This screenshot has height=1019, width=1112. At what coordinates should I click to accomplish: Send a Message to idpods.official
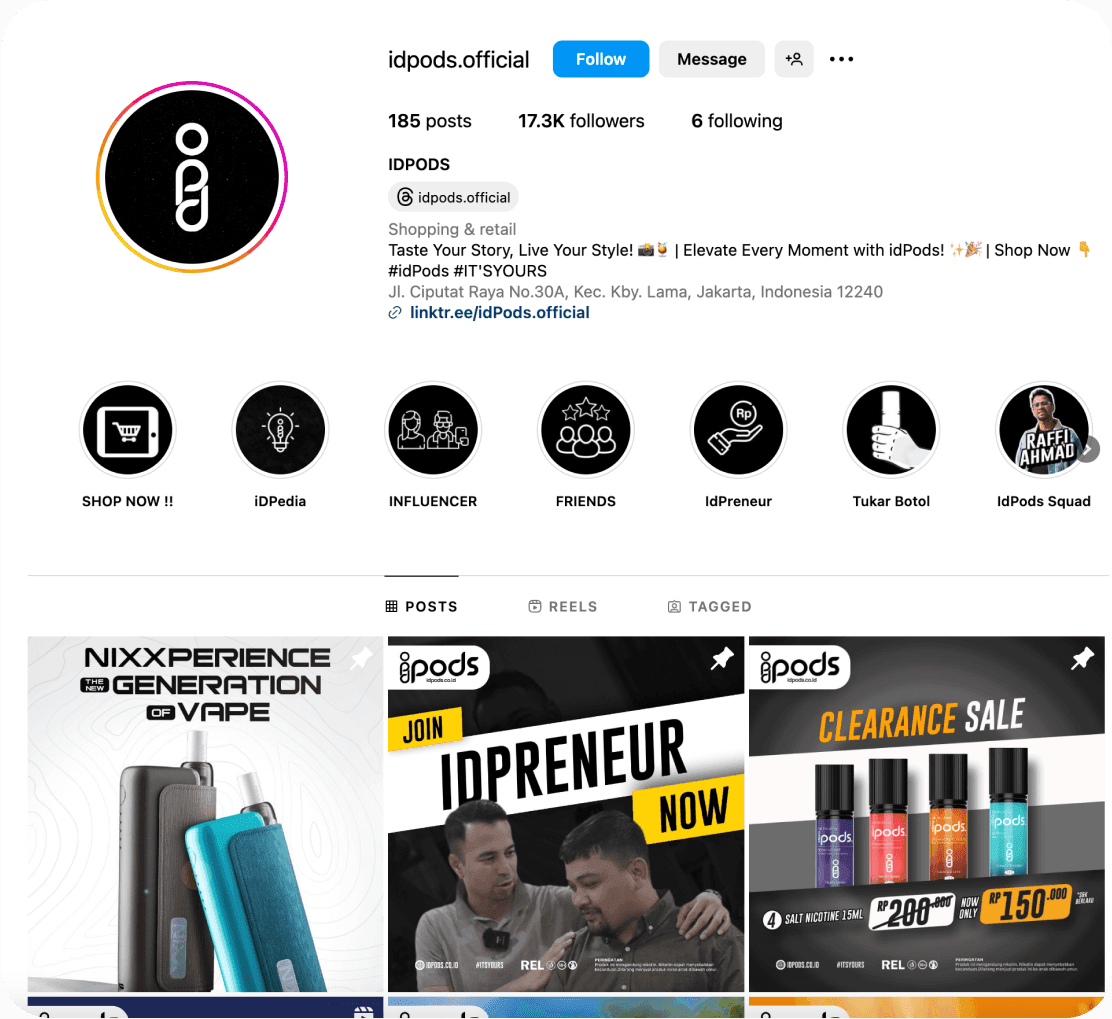pyautogui.click(x=711, y=59)
